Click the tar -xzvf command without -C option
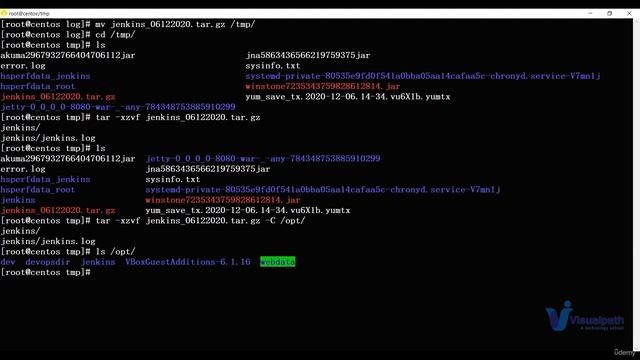 tap(130, 118)
